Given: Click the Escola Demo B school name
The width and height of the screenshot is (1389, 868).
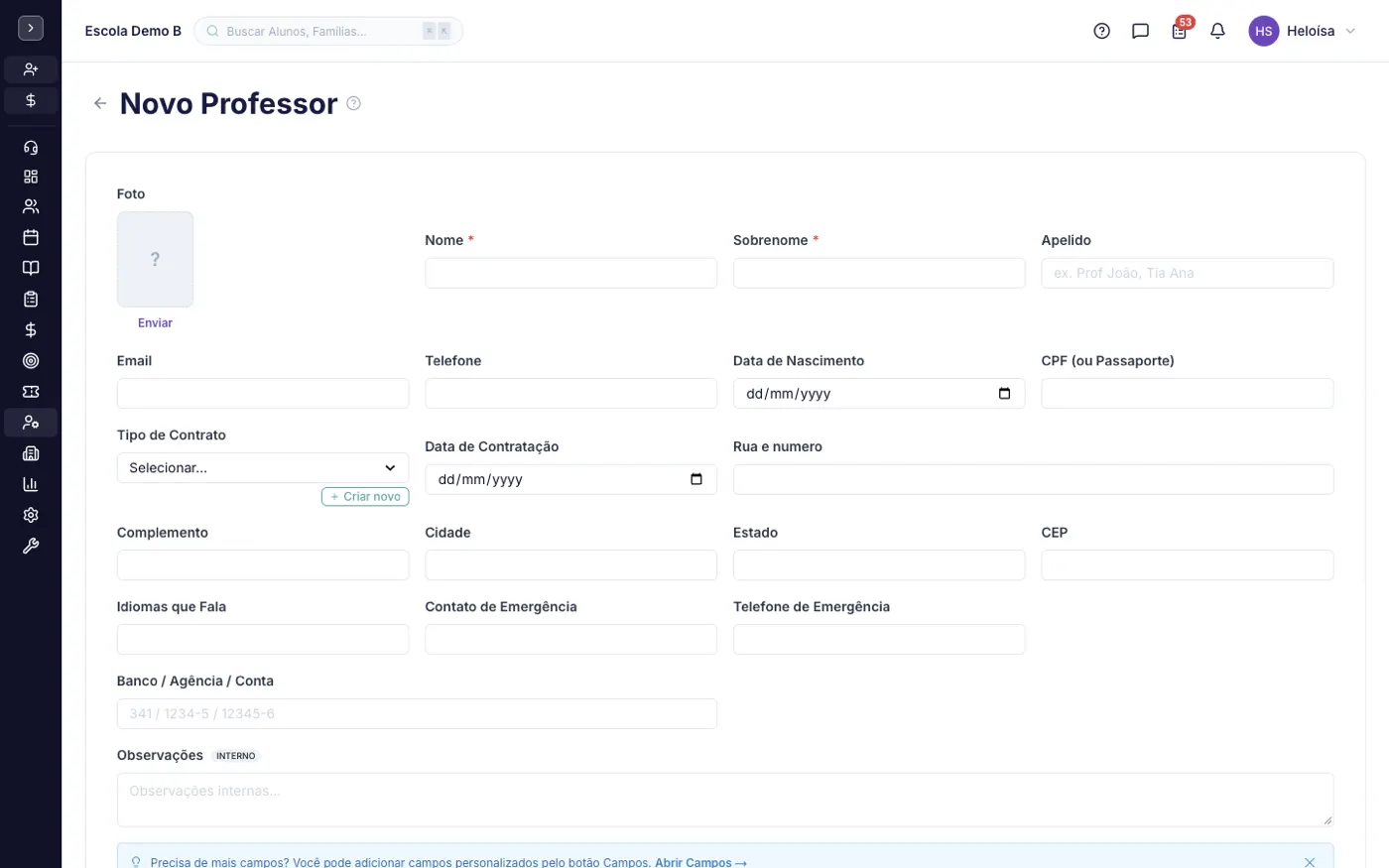Looking at the screenshot, I should coord(133,31).
